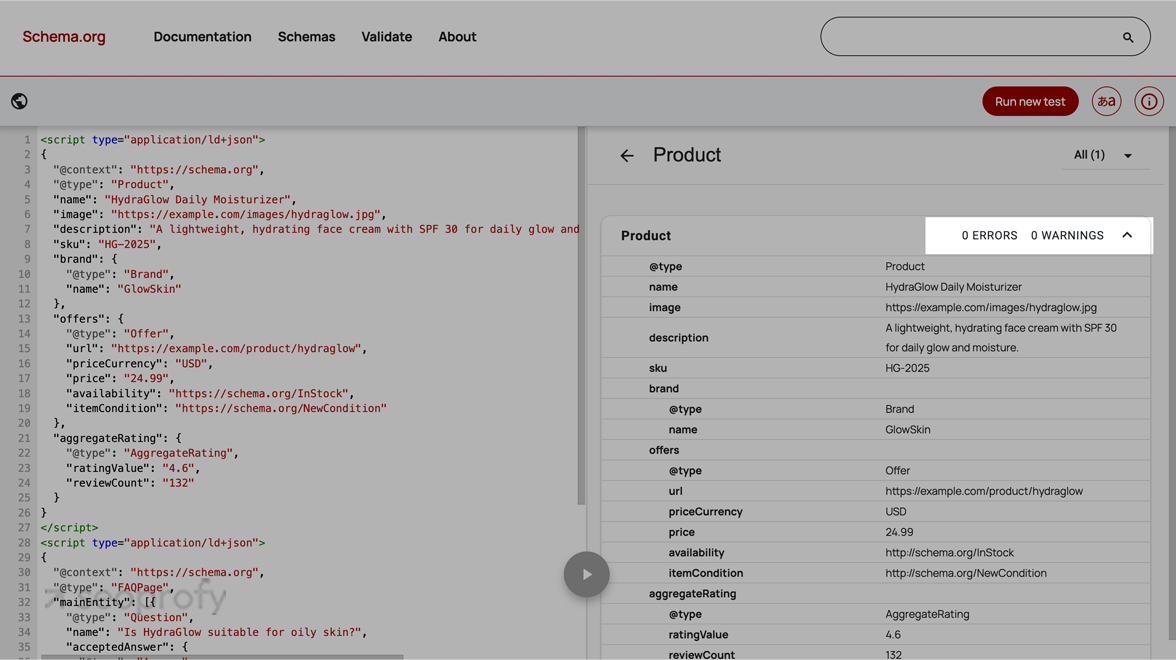Open the Schemas menu
1176x660 pixels.
click(307, 37)
